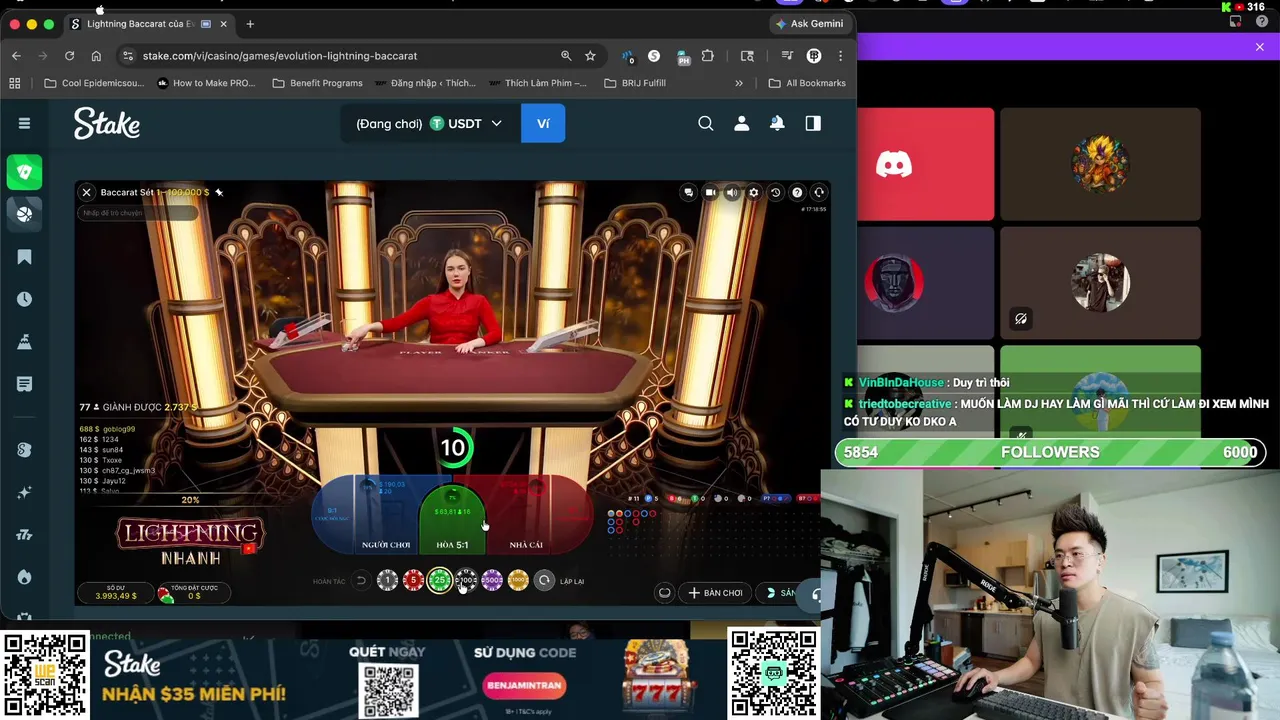Open How to Make PRO... bookmark
The image size is (1280, 720).
click(206, 83)
